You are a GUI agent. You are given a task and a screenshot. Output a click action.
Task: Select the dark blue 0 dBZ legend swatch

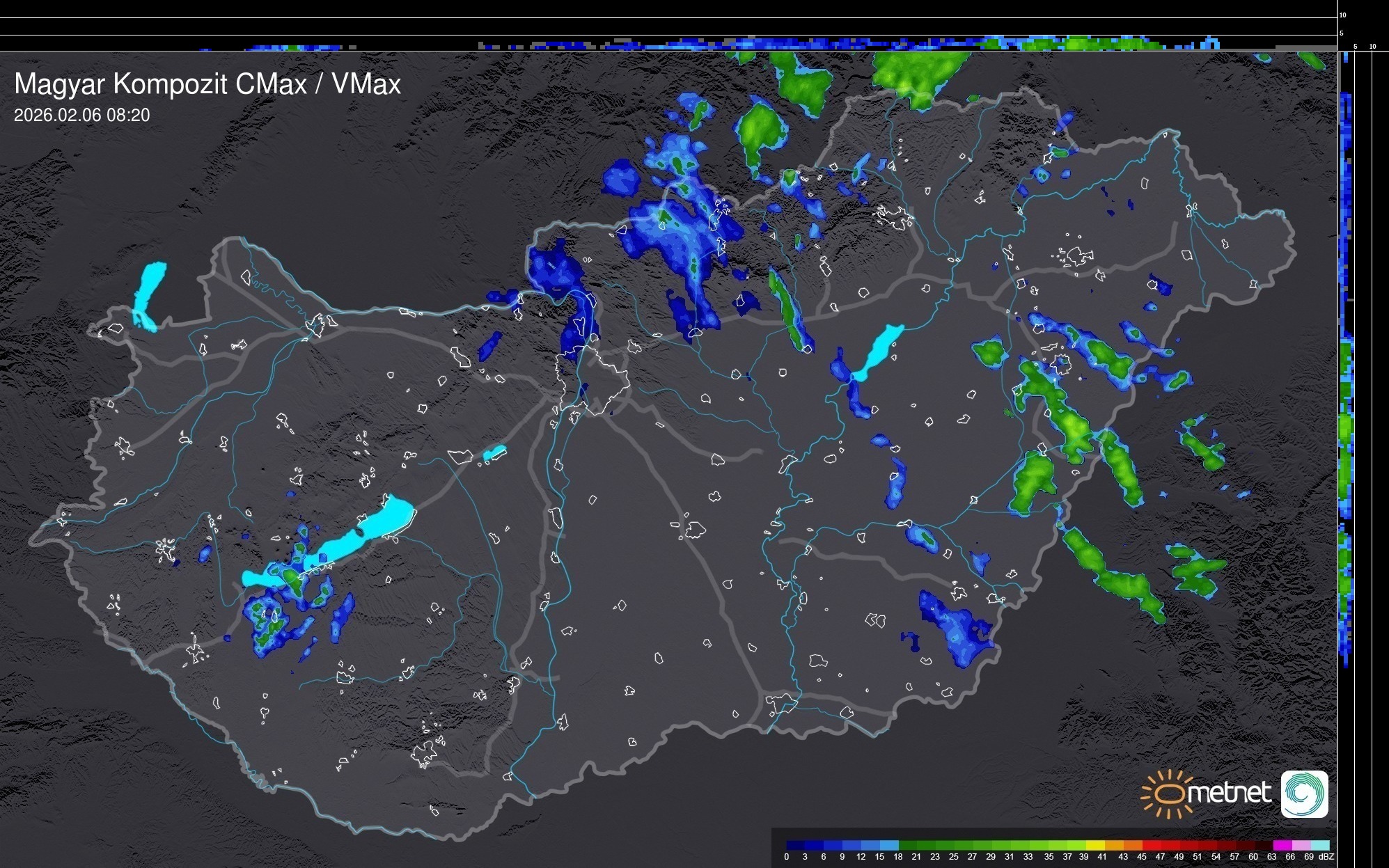pos(796,845)
